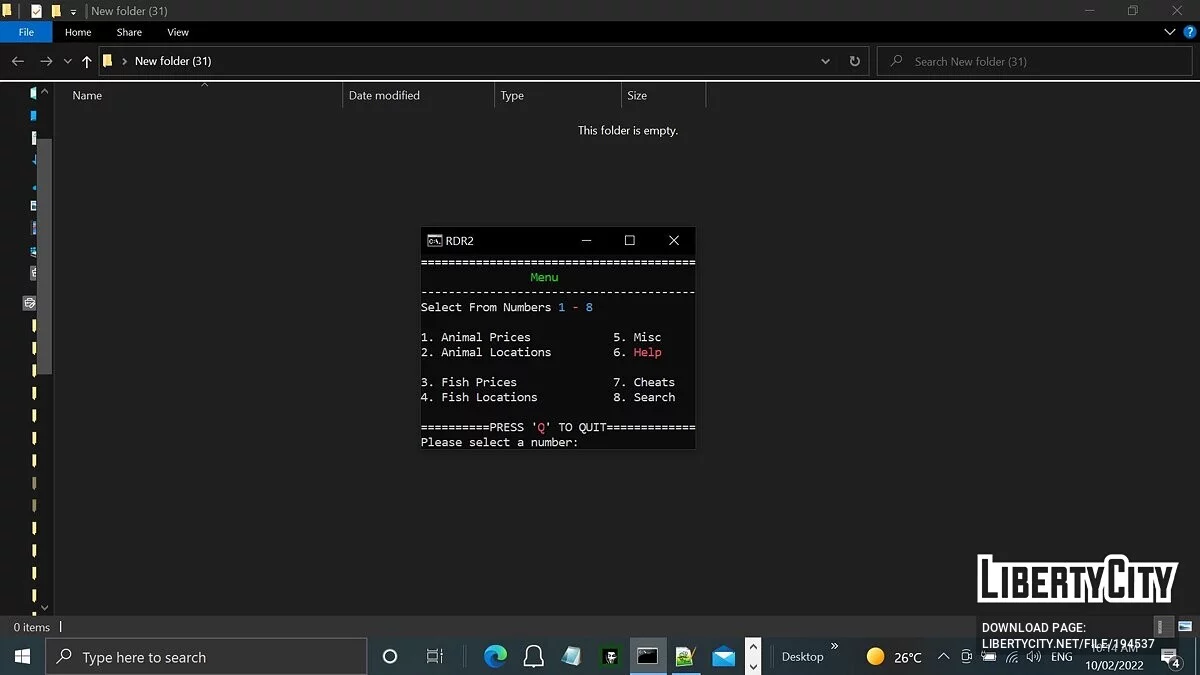Sort files by the Name column header
1200x675 pixels.
(86, 95)
